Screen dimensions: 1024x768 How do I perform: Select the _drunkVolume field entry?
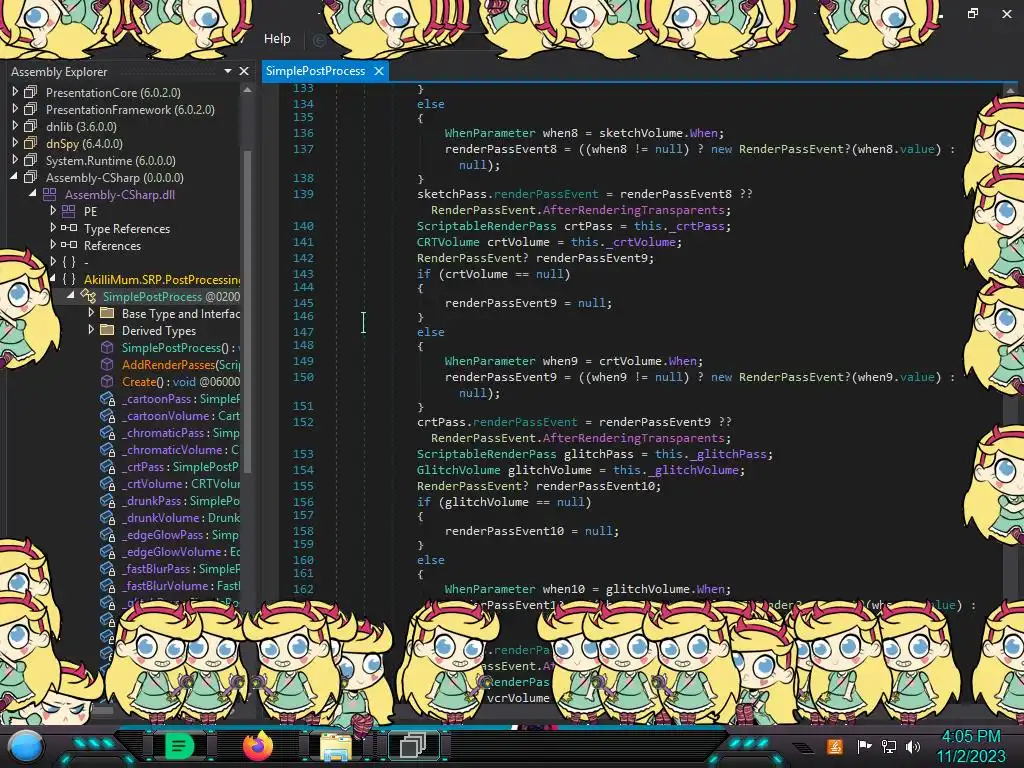[181, 517]
